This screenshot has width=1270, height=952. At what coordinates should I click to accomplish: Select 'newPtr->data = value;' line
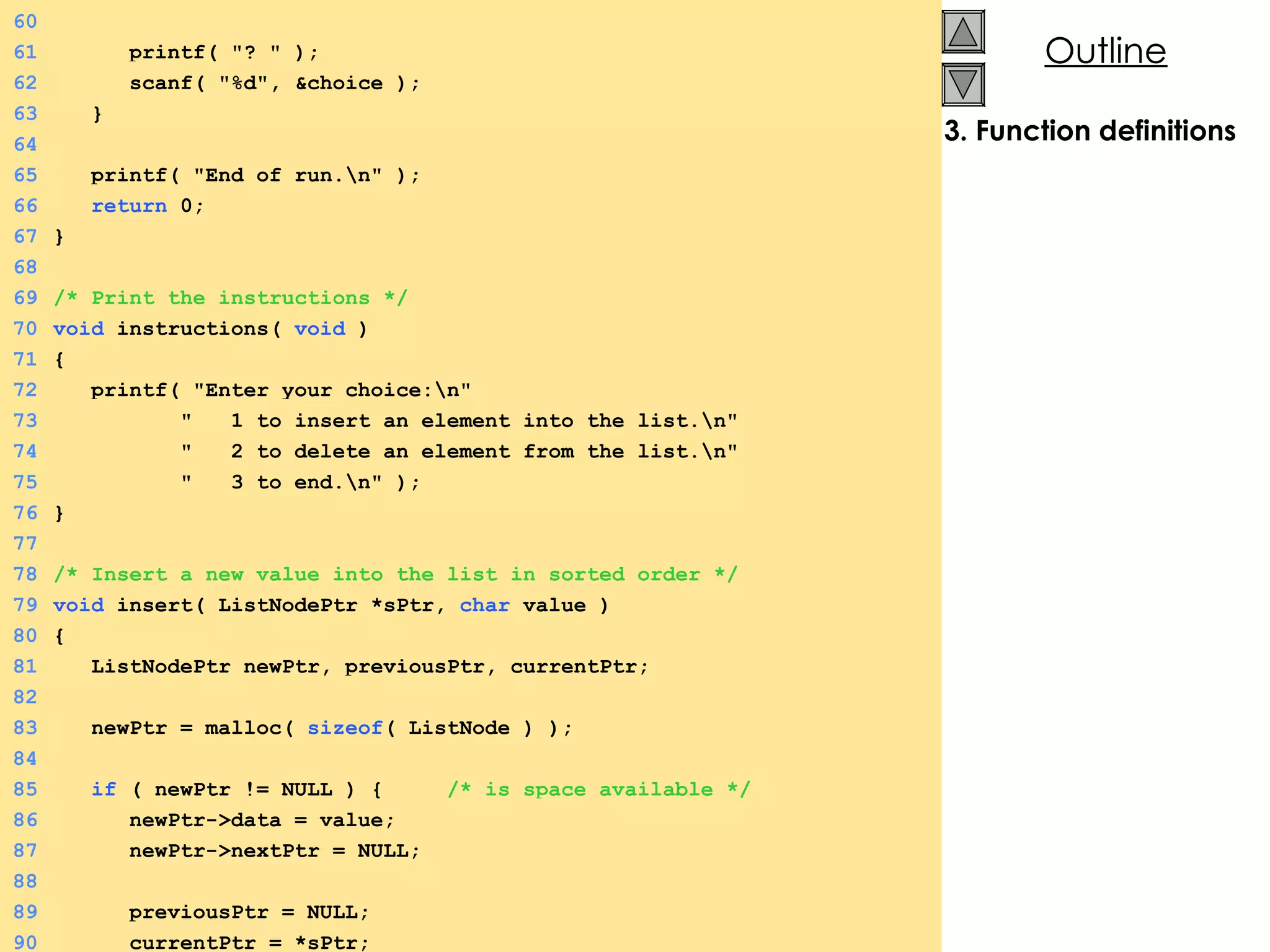(262, 820)
